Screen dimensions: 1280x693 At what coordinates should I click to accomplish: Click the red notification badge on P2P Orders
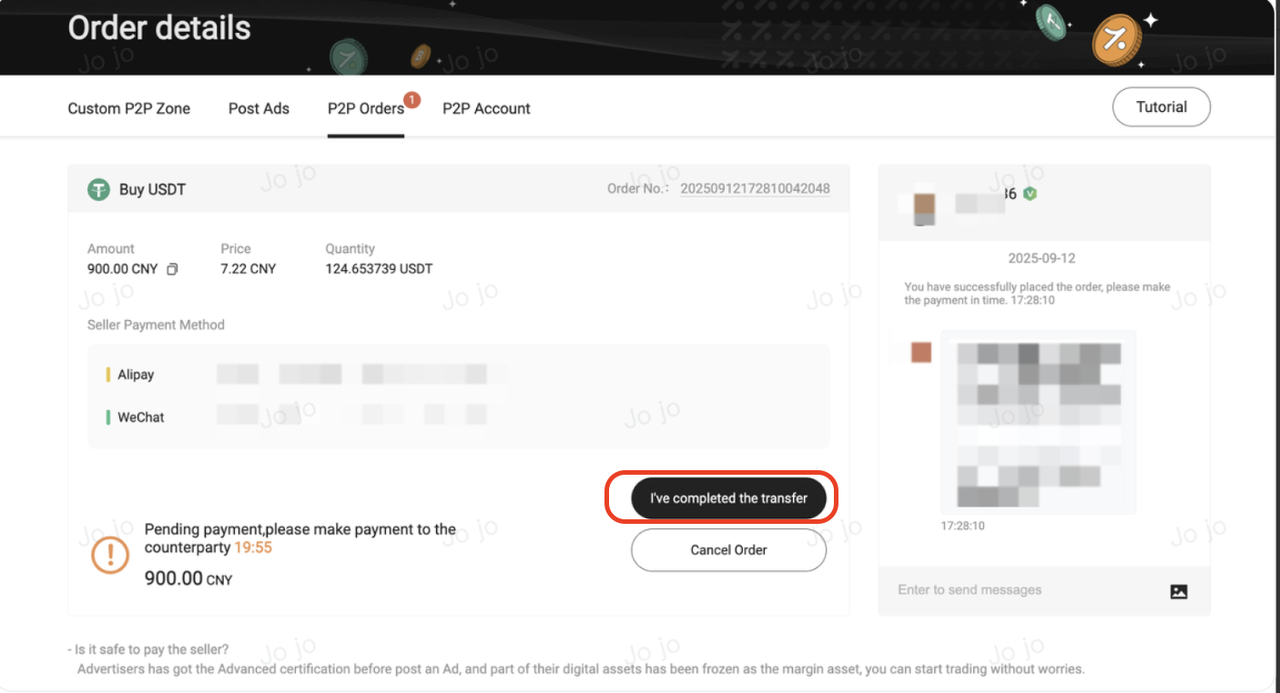412,100
